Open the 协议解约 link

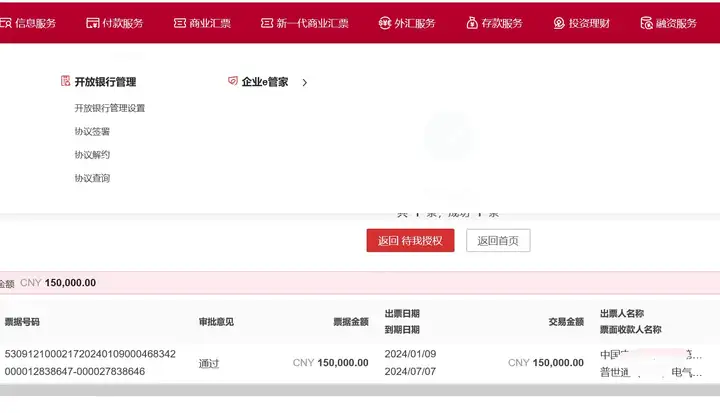tap(92, 155)
